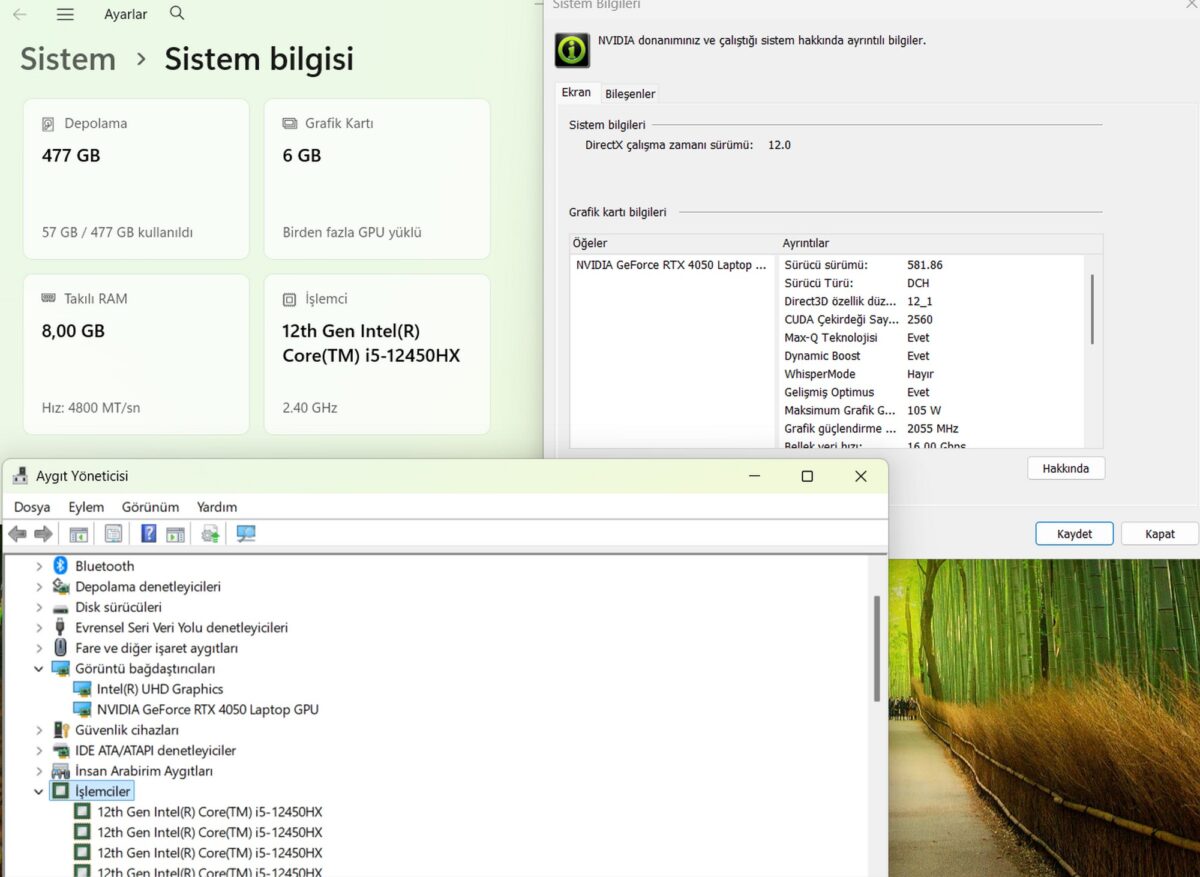Image resolution: width=1200 pixels, height=877 pixels.
Task: Select Disk sürücüleri in the device tree
Action: 118,607
